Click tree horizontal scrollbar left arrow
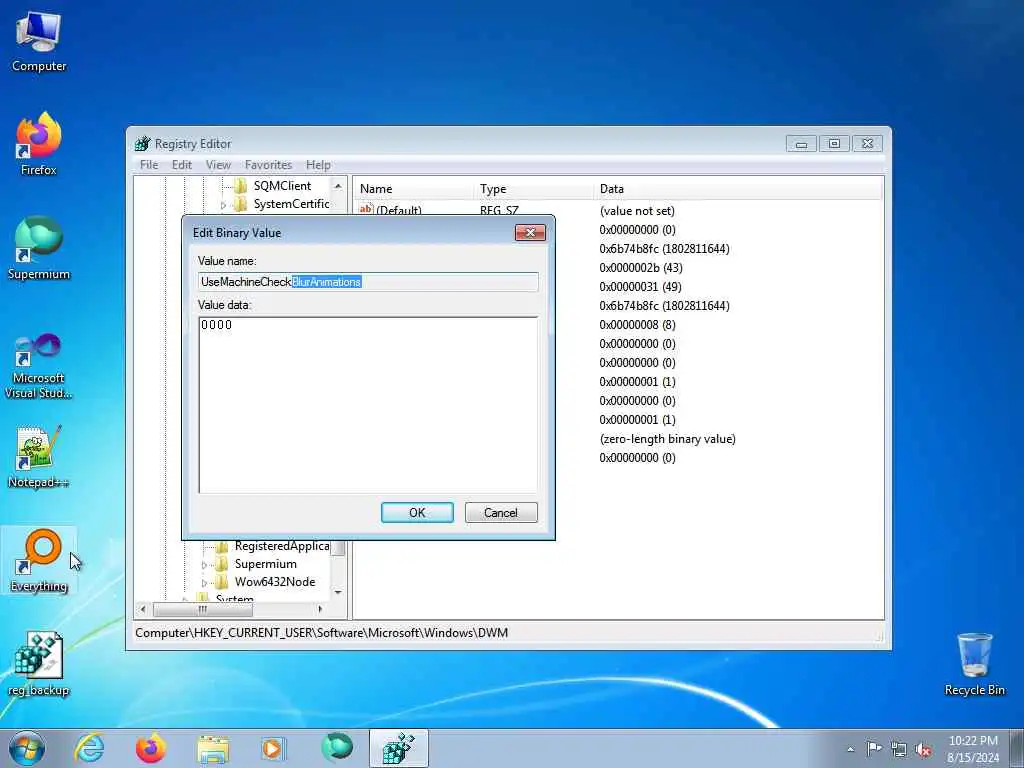 [x=143, y=609]
